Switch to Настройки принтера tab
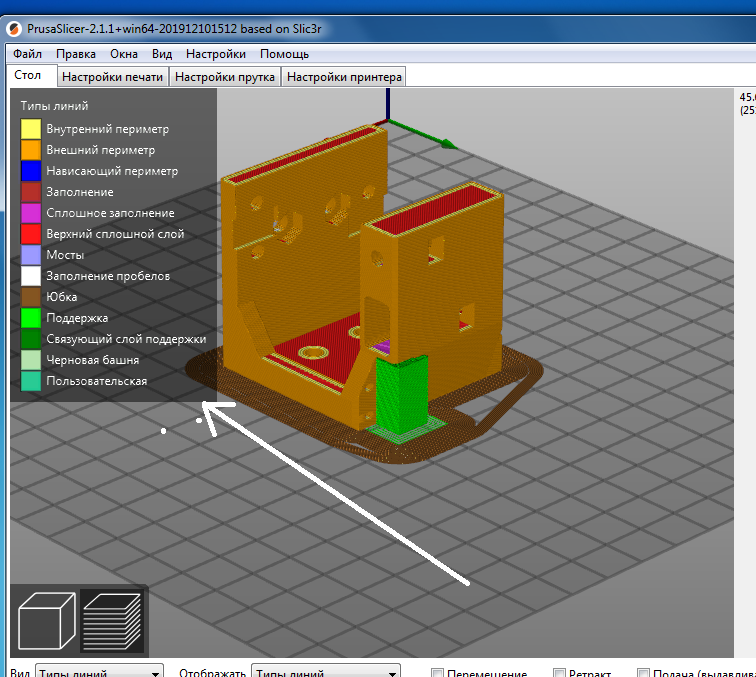Viewport: 756px width, 677px height. [344, 77]
